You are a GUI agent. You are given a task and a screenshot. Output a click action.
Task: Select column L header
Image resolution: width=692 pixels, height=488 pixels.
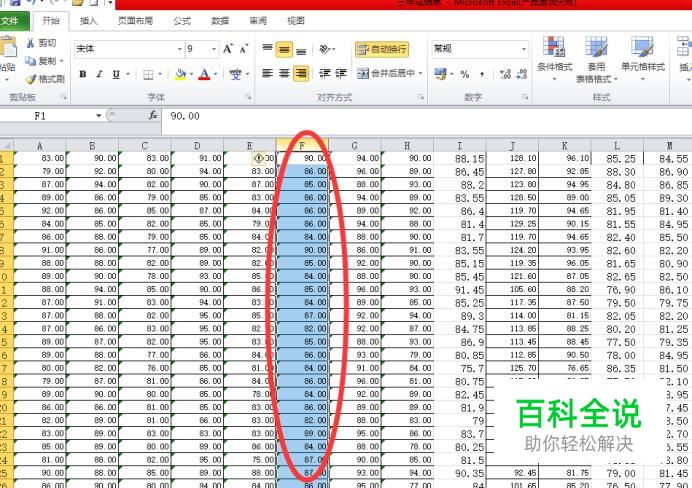[x=617, y=146]
